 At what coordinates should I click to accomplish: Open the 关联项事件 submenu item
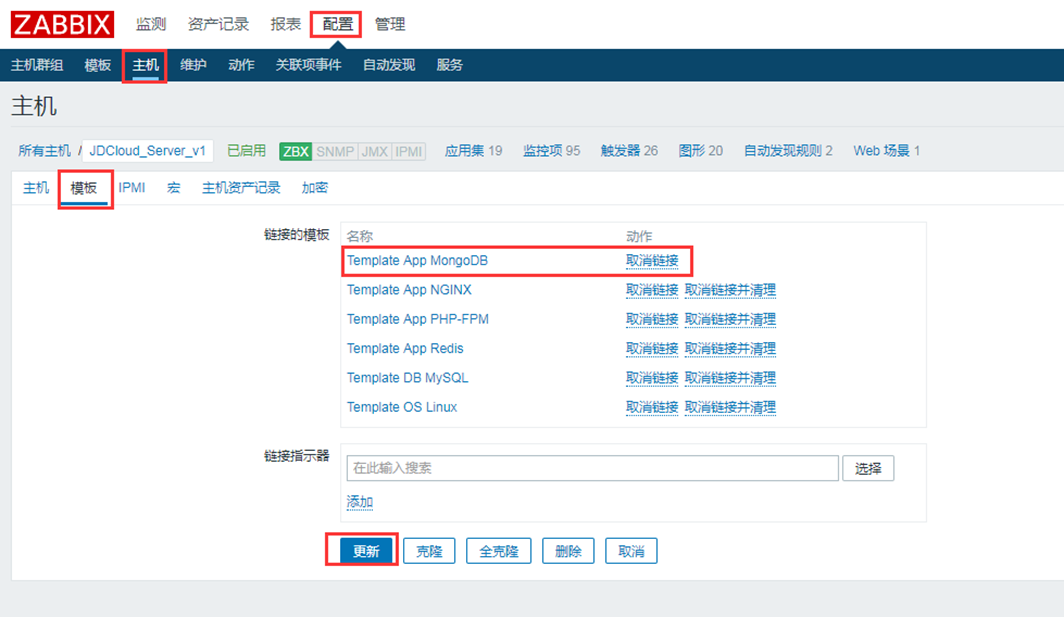(x=309, y=65)
